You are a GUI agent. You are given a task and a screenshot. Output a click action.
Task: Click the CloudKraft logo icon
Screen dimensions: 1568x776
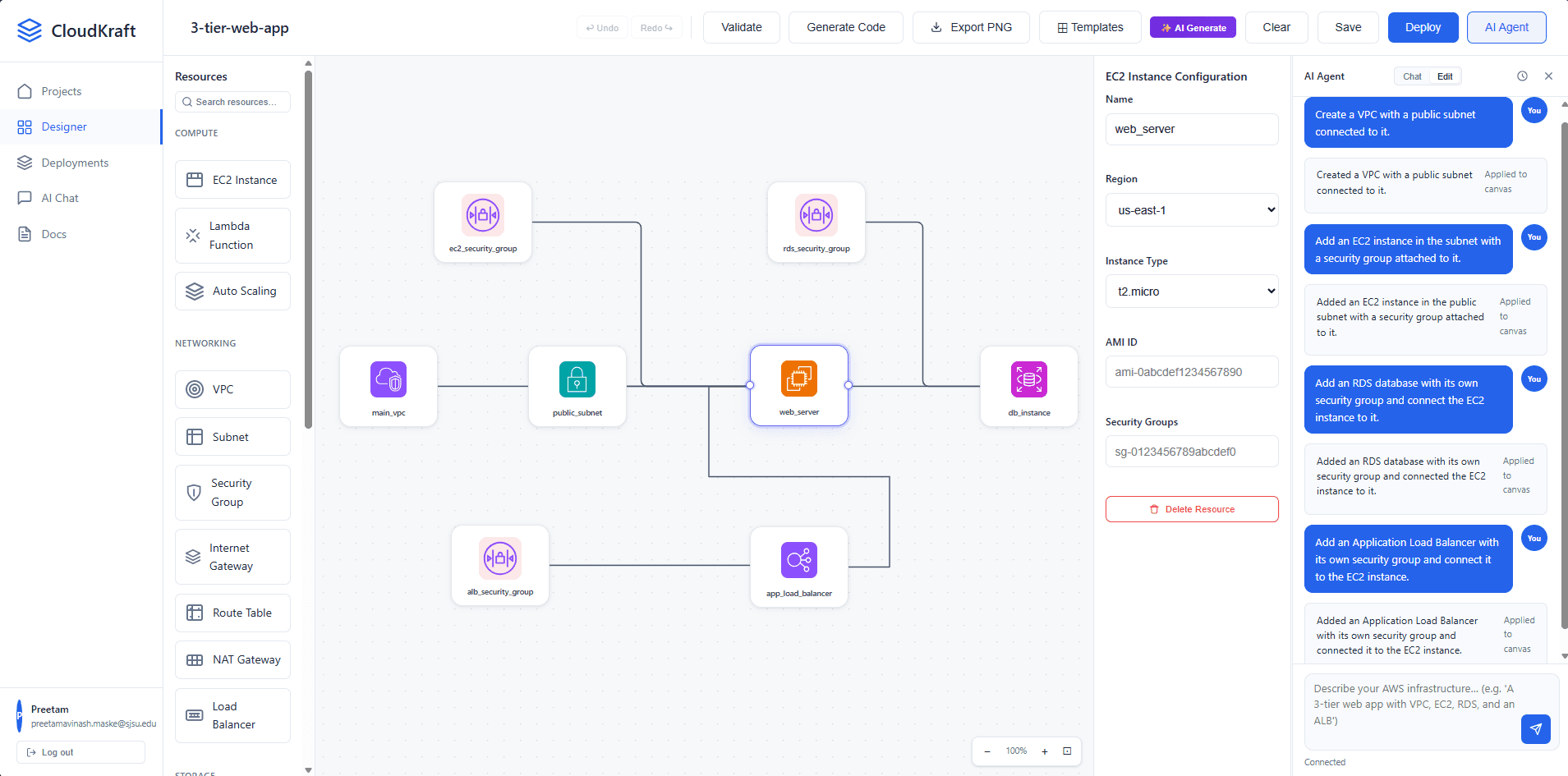tap(30, 30)
